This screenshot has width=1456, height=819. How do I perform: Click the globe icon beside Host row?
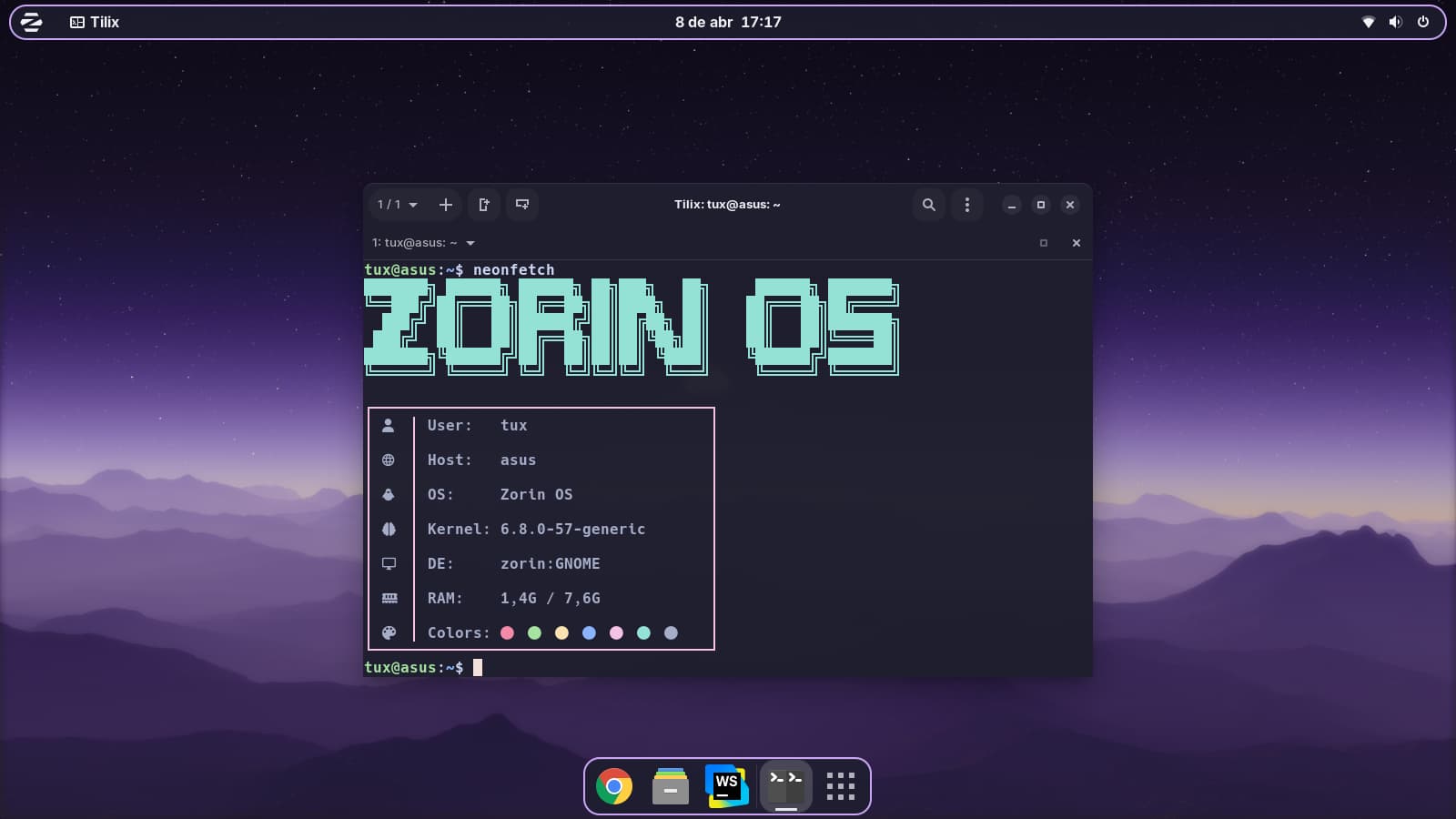(x=389, y=460)
